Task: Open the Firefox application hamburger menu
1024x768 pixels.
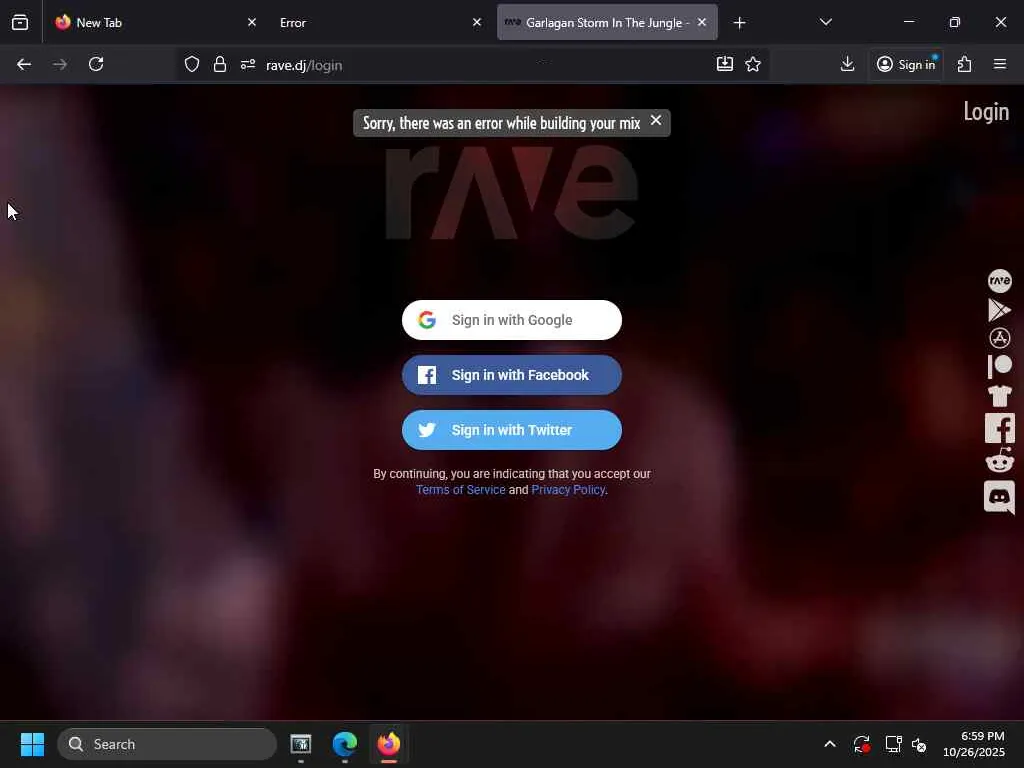Action: coord(999,64)
